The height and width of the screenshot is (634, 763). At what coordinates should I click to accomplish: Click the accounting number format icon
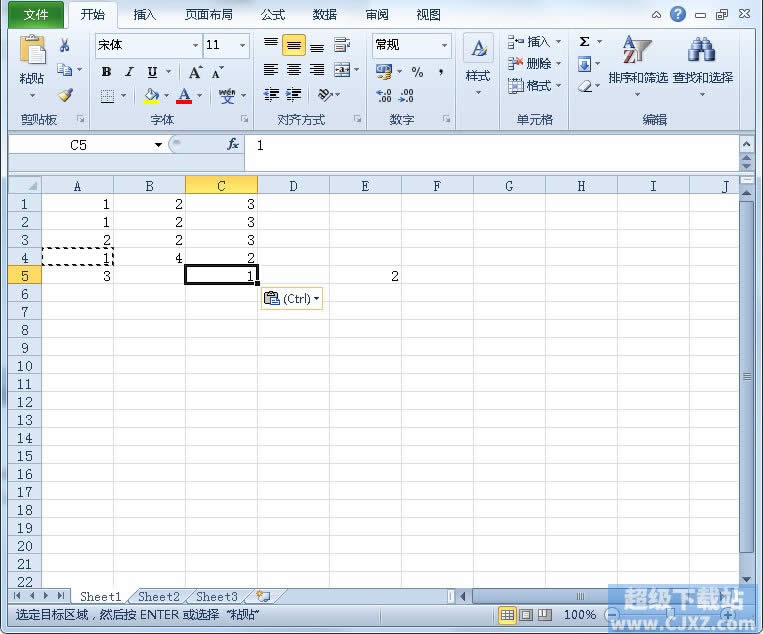(384, 72)
